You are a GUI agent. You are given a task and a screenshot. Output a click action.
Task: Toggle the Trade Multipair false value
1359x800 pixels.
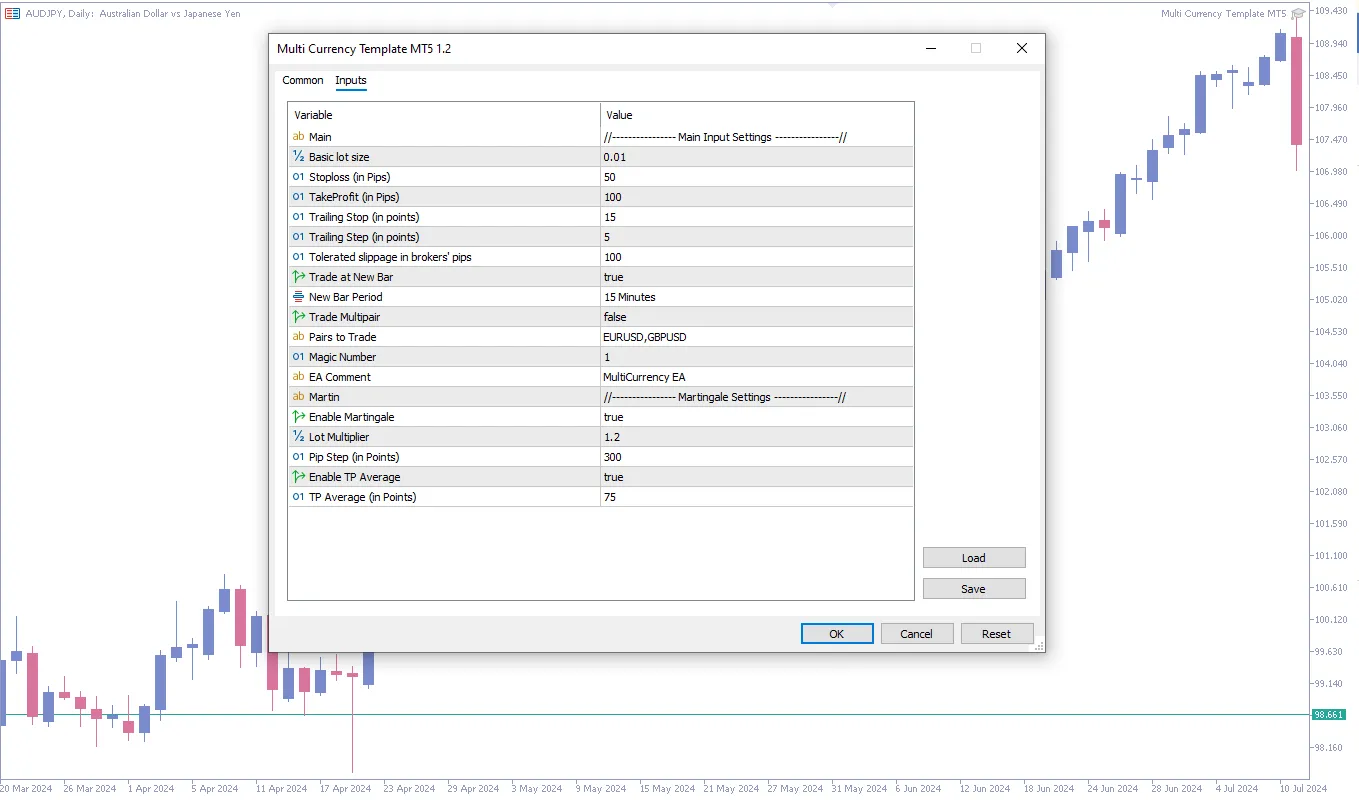coord(756,317)
